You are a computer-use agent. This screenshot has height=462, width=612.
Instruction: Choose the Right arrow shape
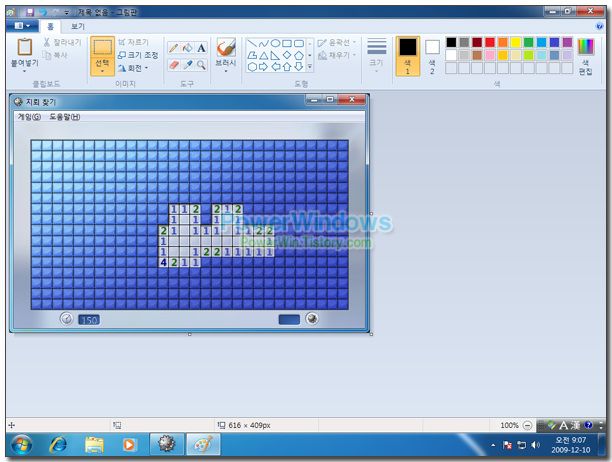click(x=264, y=67)
